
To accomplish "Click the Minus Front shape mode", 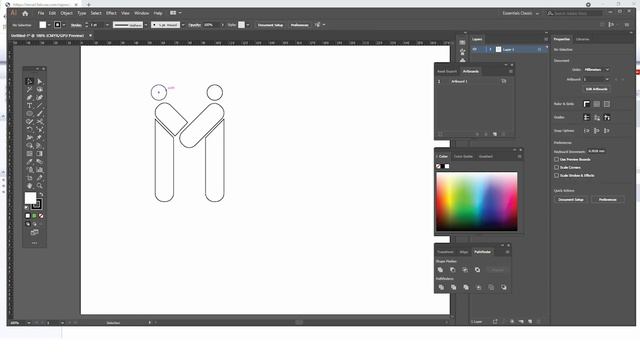I will (453, 270).
